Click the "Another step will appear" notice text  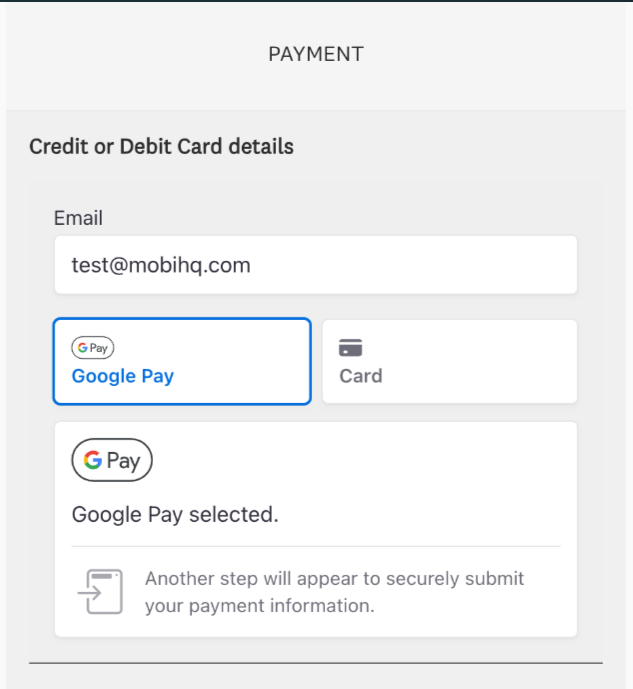(334, 579)
